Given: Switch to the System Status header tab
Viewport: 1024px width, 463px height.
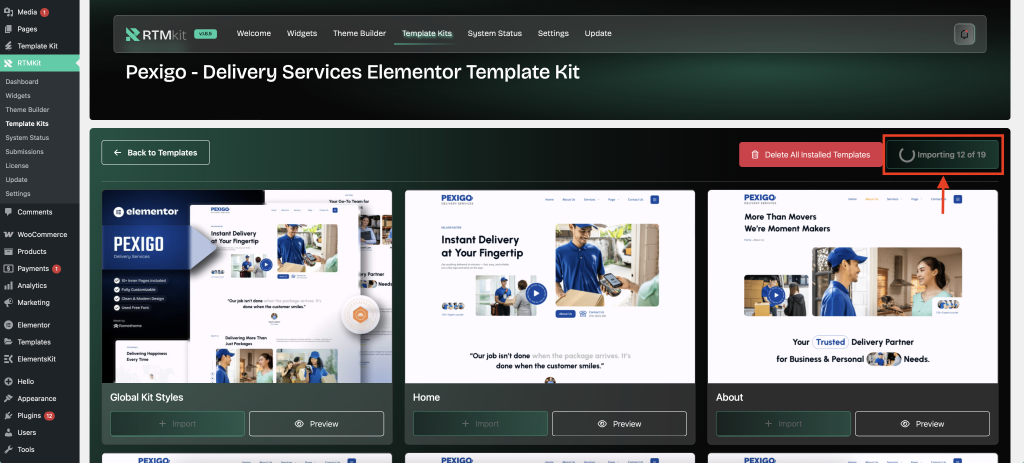Looking at the screenshot, I should pyautogui.click(x=494, y=33).
